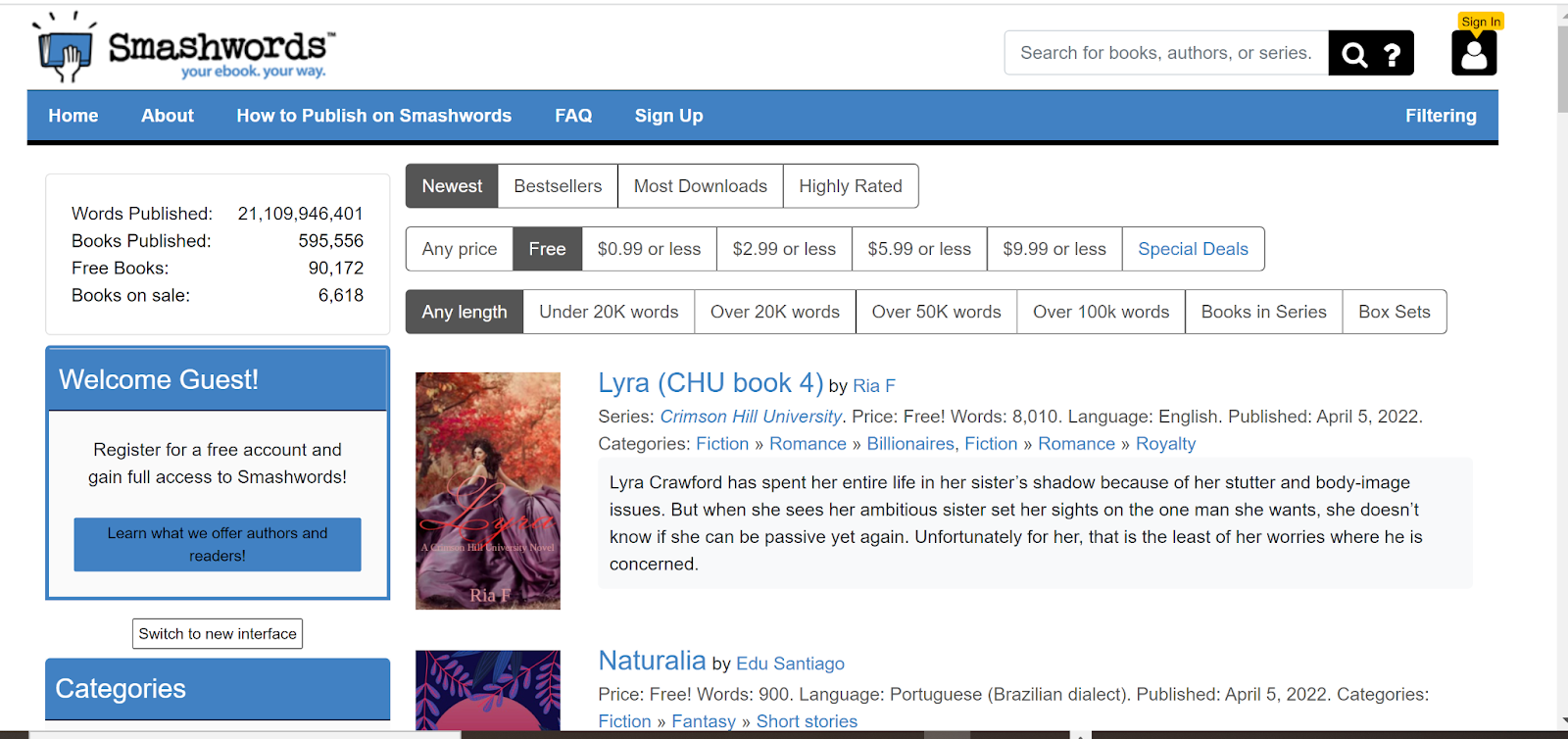Sort by Bestsellers
The height and width of the screenshot is (739, 1568).
[558, 186]
